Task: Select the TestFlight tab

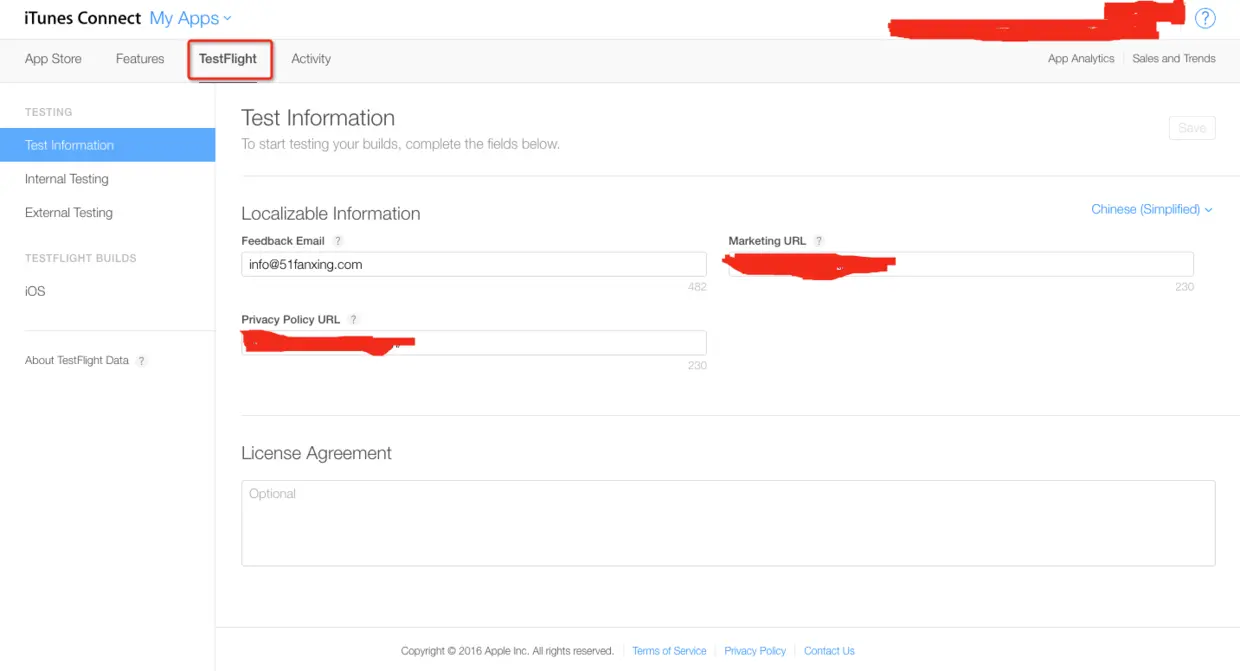Action: point(228,59)
